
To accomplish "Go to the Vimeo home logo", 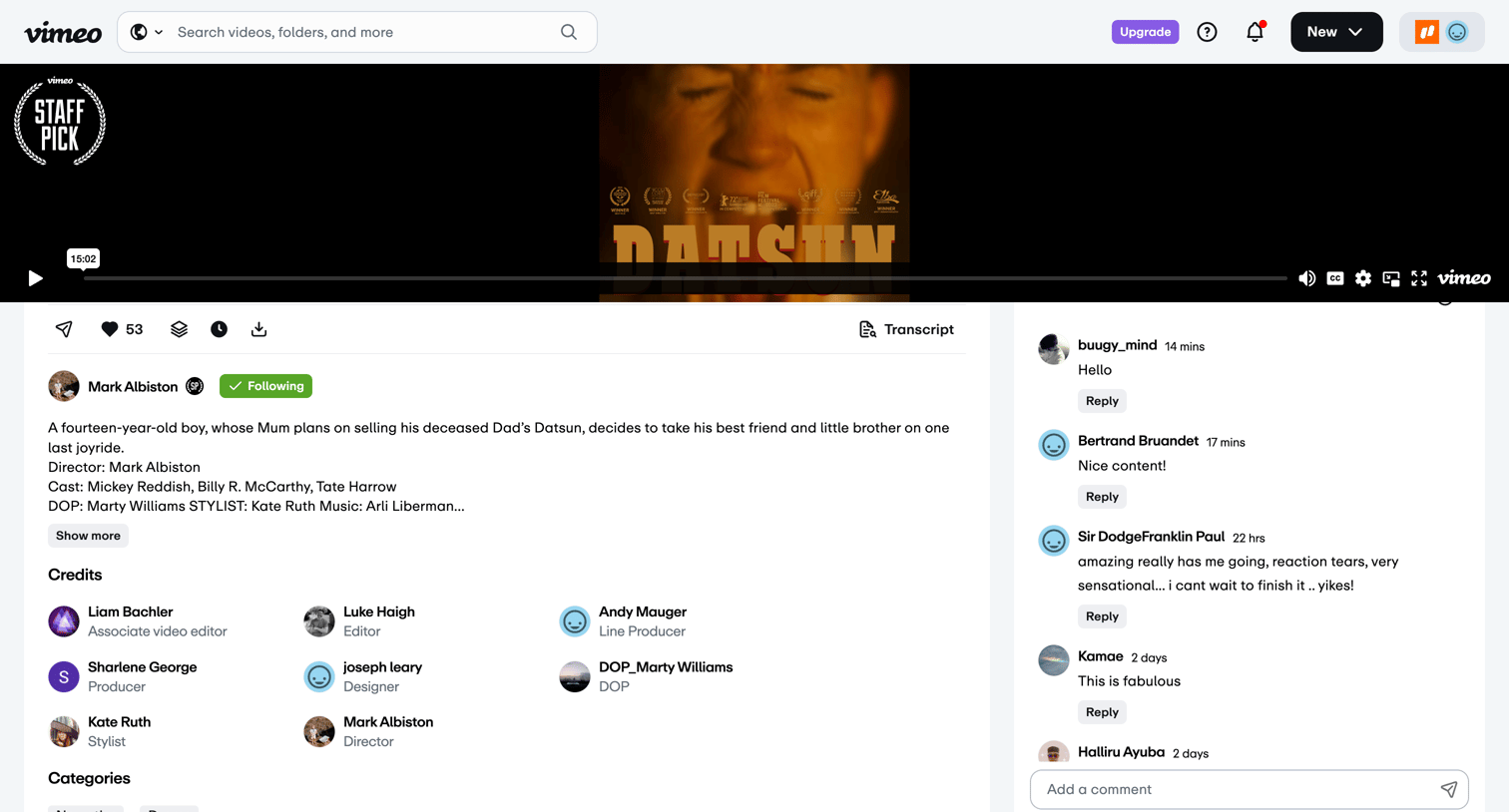I will (x=63, y=33).
